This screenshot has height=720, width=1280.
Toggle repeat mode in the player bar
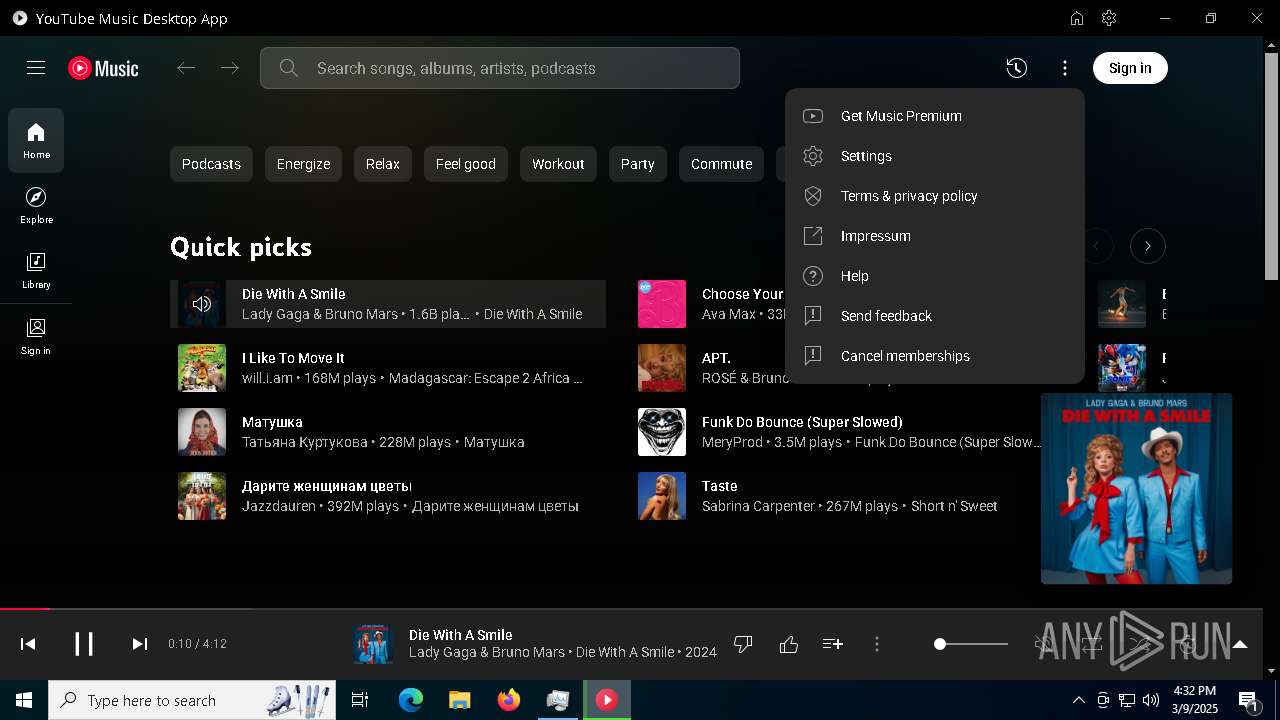click(1092, 644)
